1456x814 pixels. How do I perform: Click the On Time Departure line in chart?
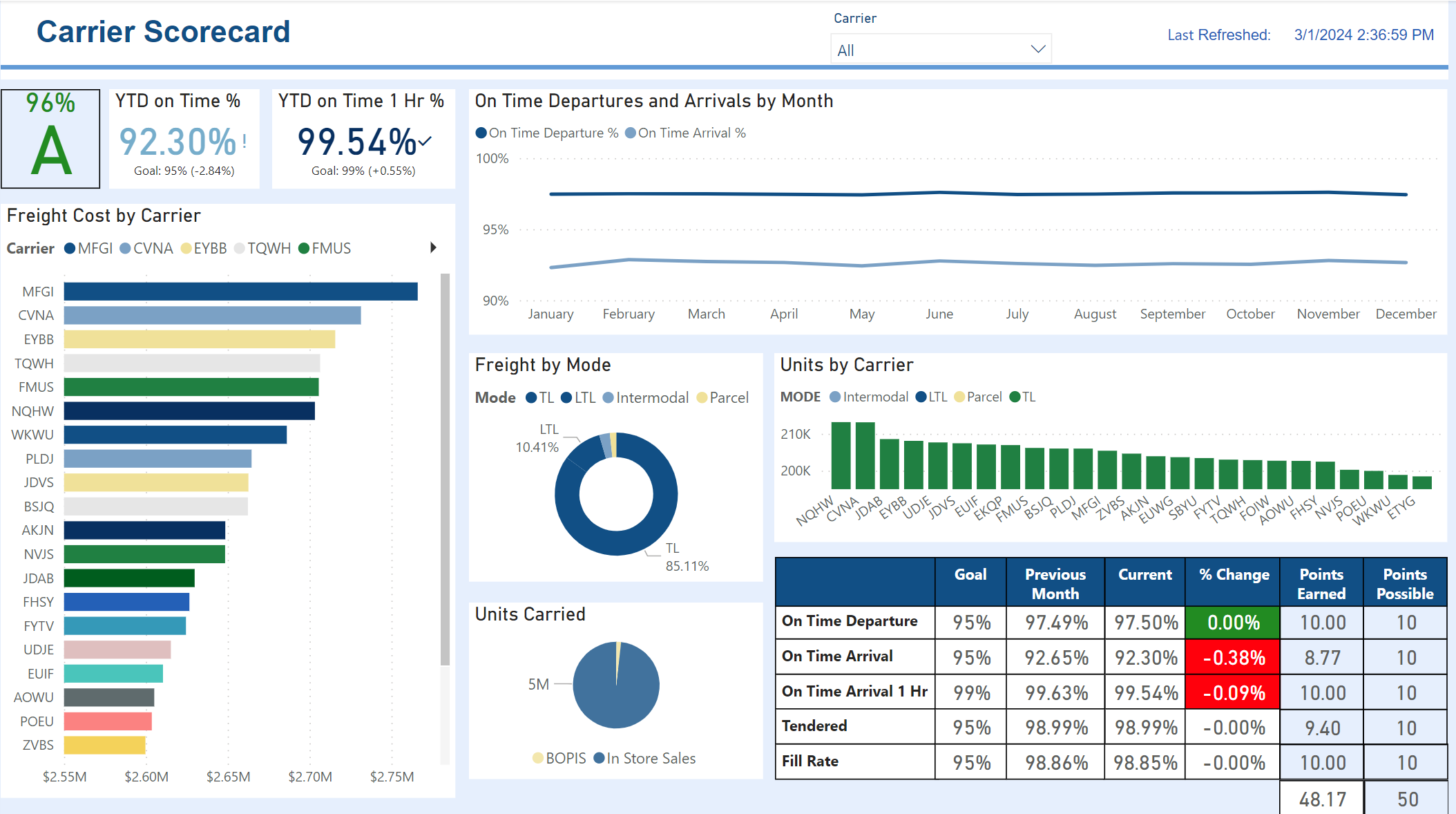(978, 193)
